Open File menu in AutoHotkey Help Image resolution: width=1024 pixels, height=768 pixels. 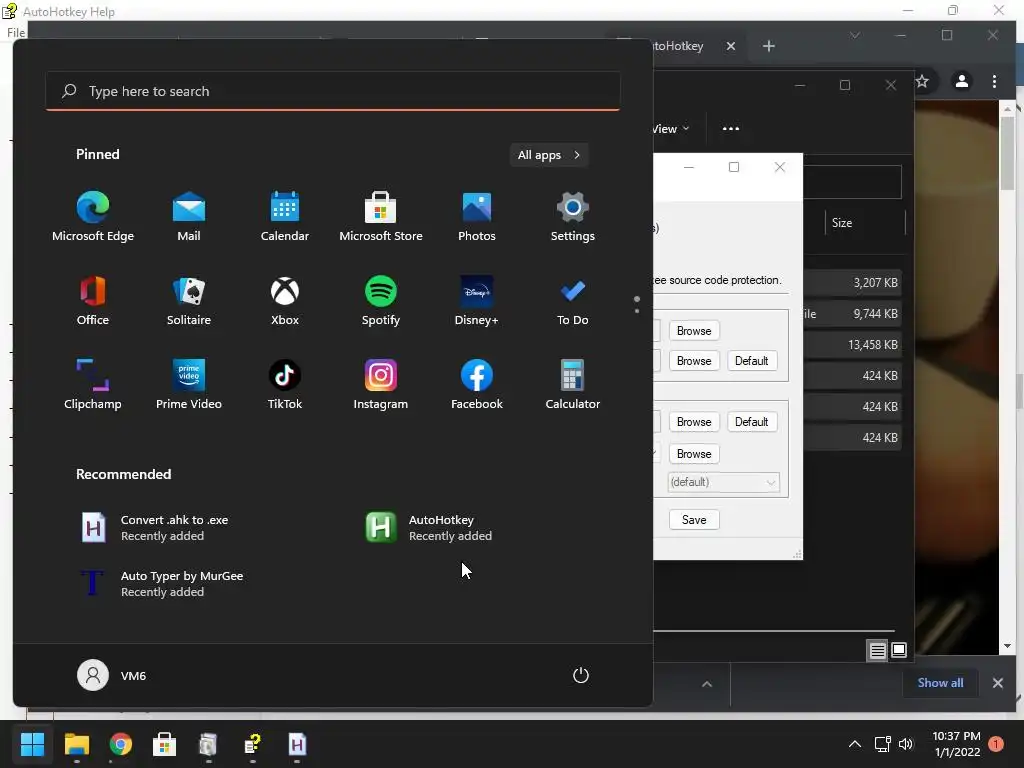[x=16, y=33]
